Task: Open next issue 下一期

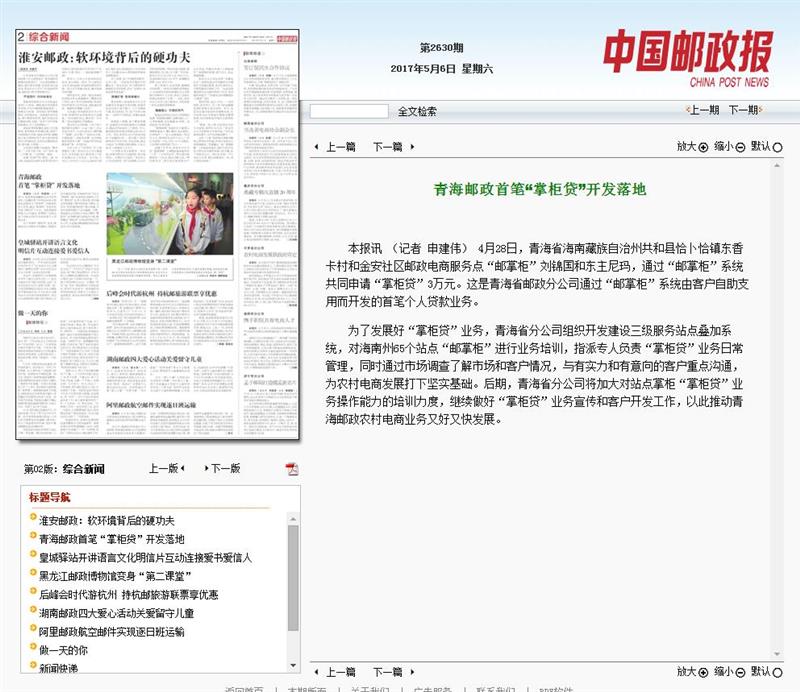Action: (742, 111)
